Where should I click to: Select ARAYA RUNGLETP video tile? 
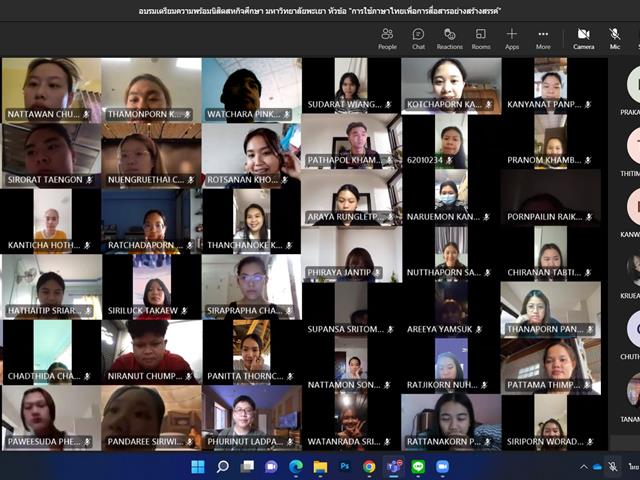pos(351,198)
